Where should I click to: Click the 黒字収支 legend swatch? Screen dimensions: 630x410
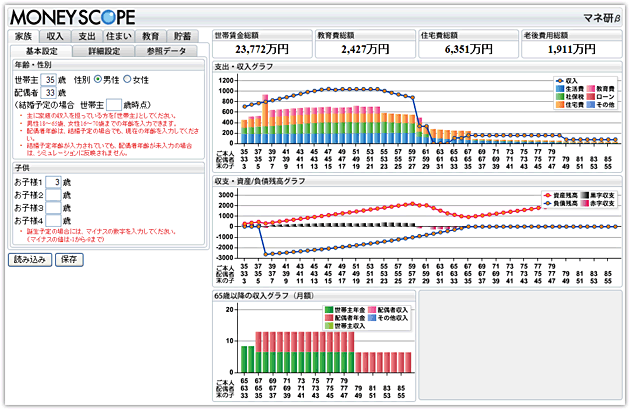point(584,195)
